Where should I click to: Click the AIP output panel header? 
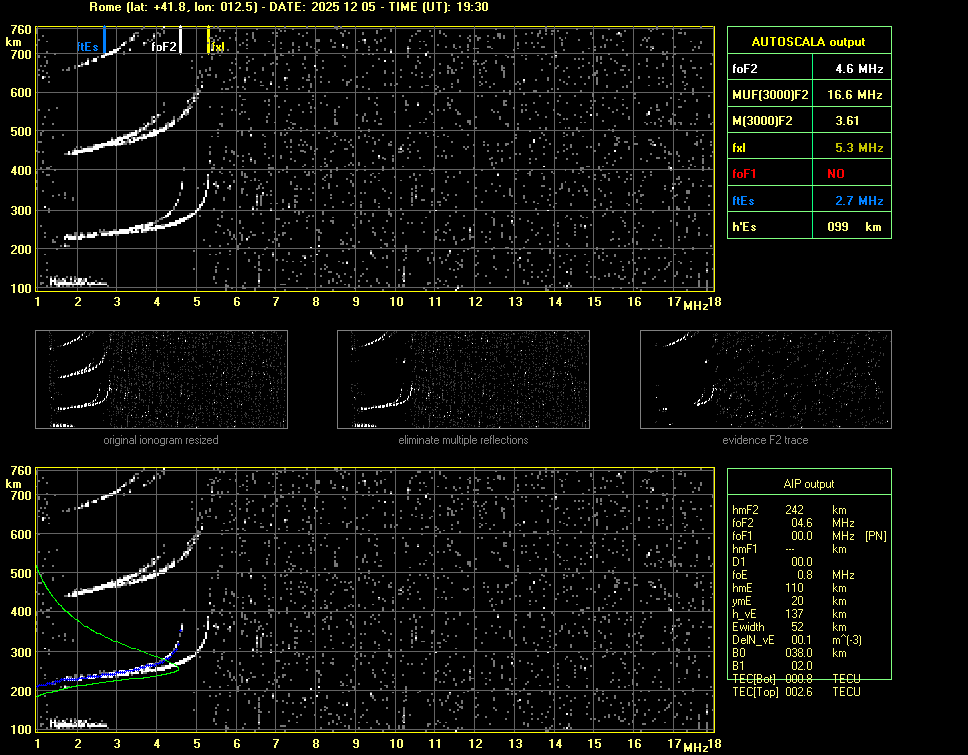pyautogui.click(x=808, y=484)
